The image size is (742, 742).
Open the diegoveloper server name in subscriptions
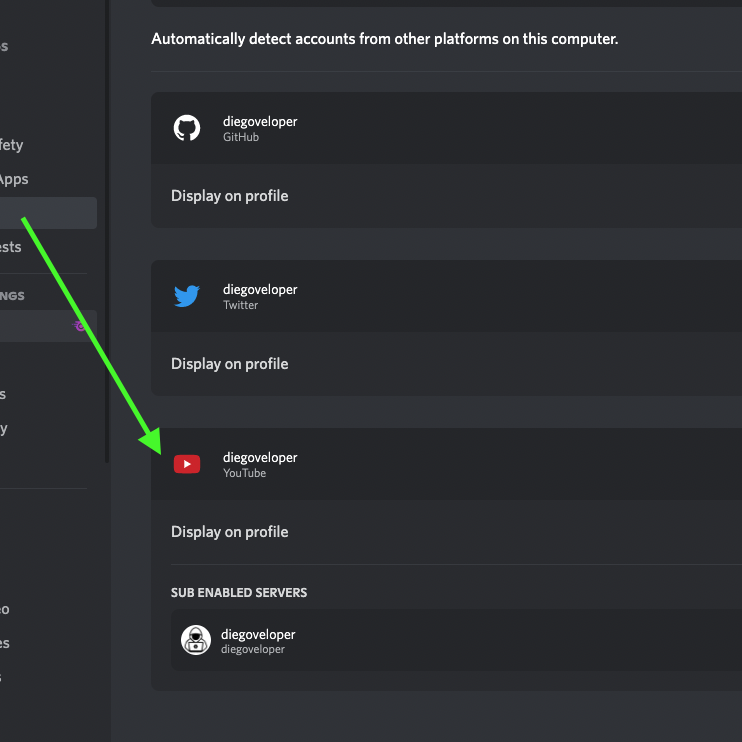pos(258,634)
